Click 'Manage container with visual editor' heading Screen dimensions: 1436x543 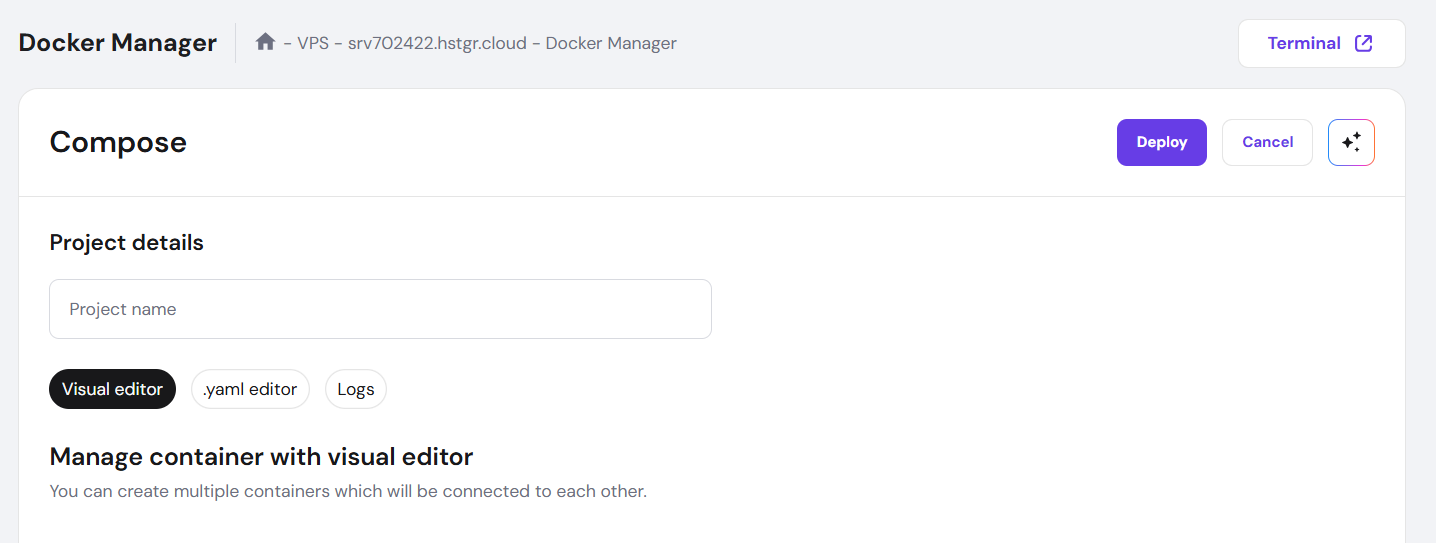(261, 457)
